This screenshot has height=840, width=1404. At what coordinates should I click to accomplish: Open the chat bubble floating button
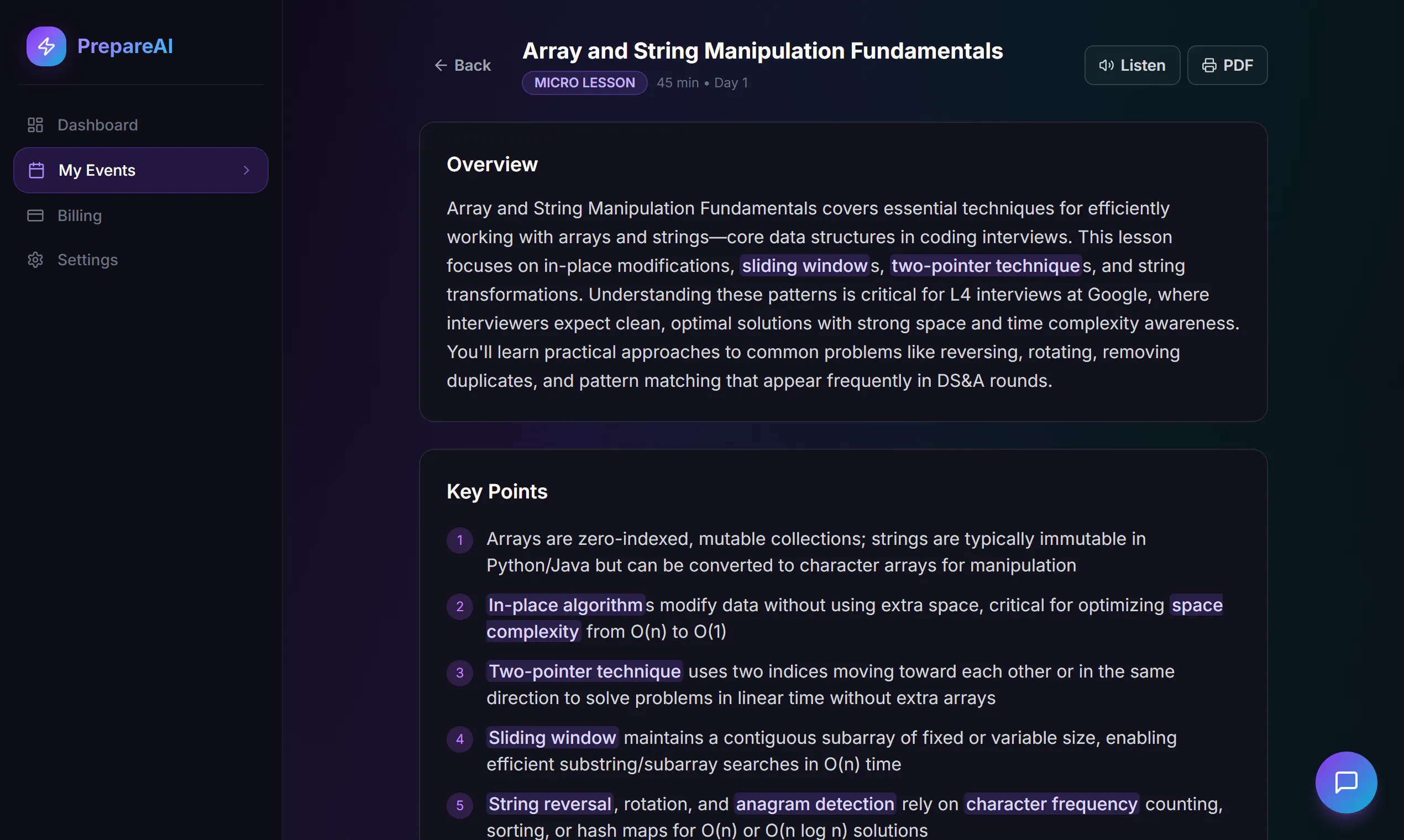click(x=1346, y=783)
